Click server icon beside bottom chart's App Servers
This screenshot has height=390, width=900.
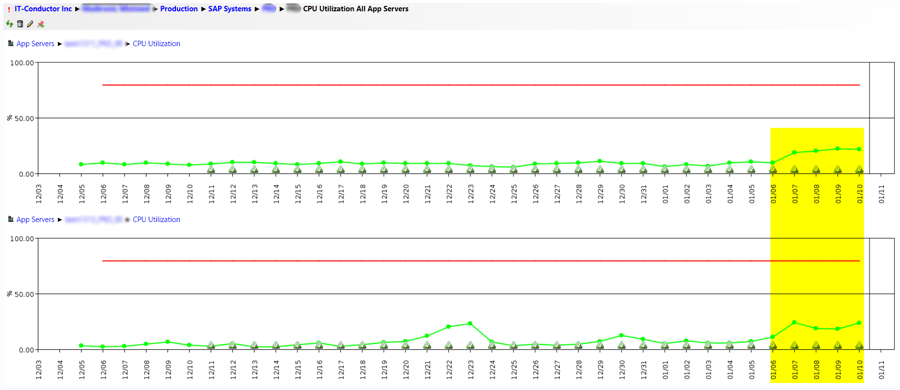pos(10,219)
